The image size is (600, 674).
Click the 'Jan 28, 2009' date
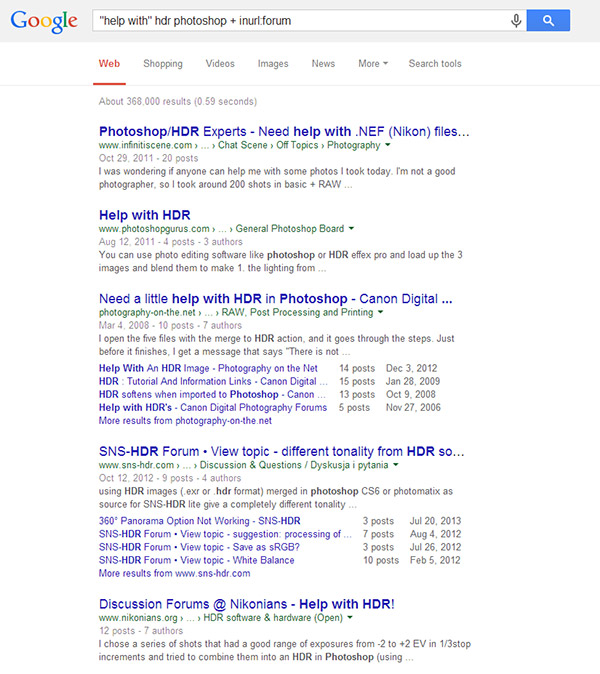point(413,381)
